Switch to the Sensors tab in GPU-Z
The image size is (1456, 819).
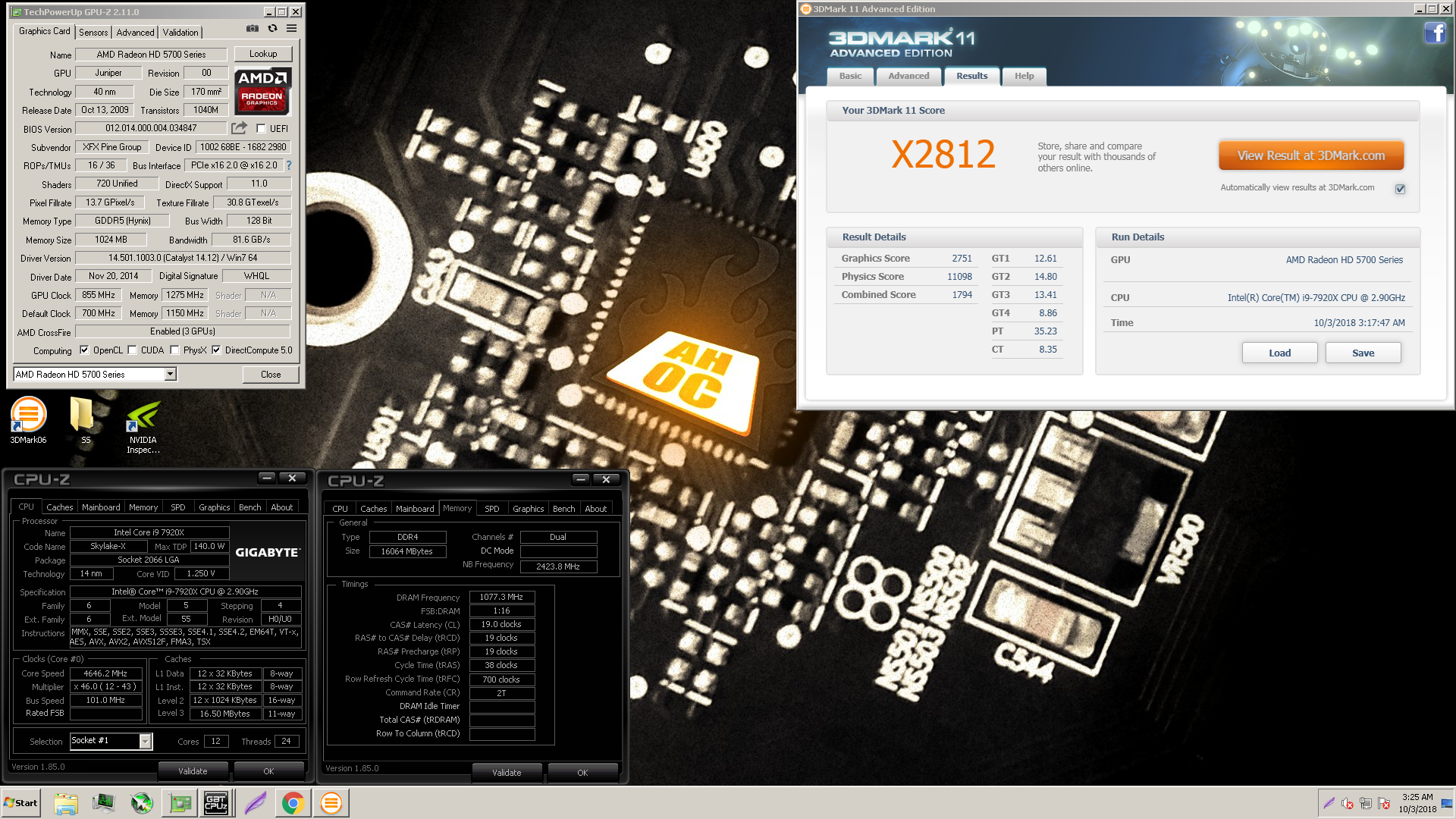(93, 33)
